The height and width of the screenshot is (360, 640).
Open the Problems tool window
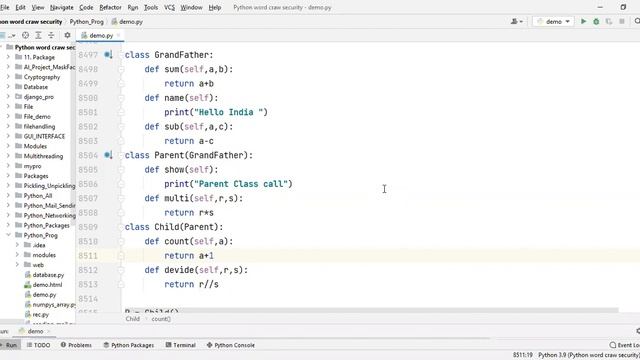(76, 345)
